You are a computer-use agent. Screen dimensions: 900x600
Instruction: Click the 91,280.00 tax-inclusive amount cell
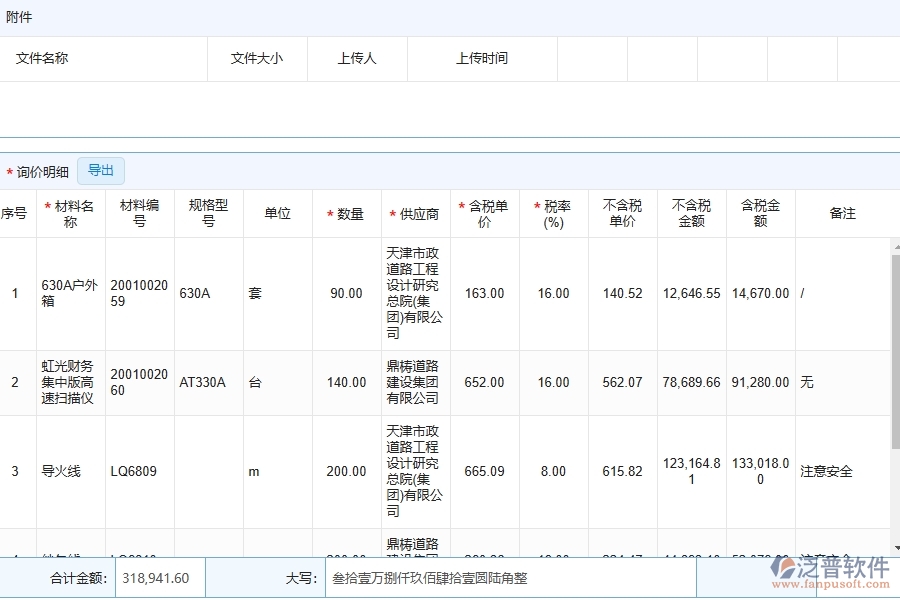(x=760, y=383)
